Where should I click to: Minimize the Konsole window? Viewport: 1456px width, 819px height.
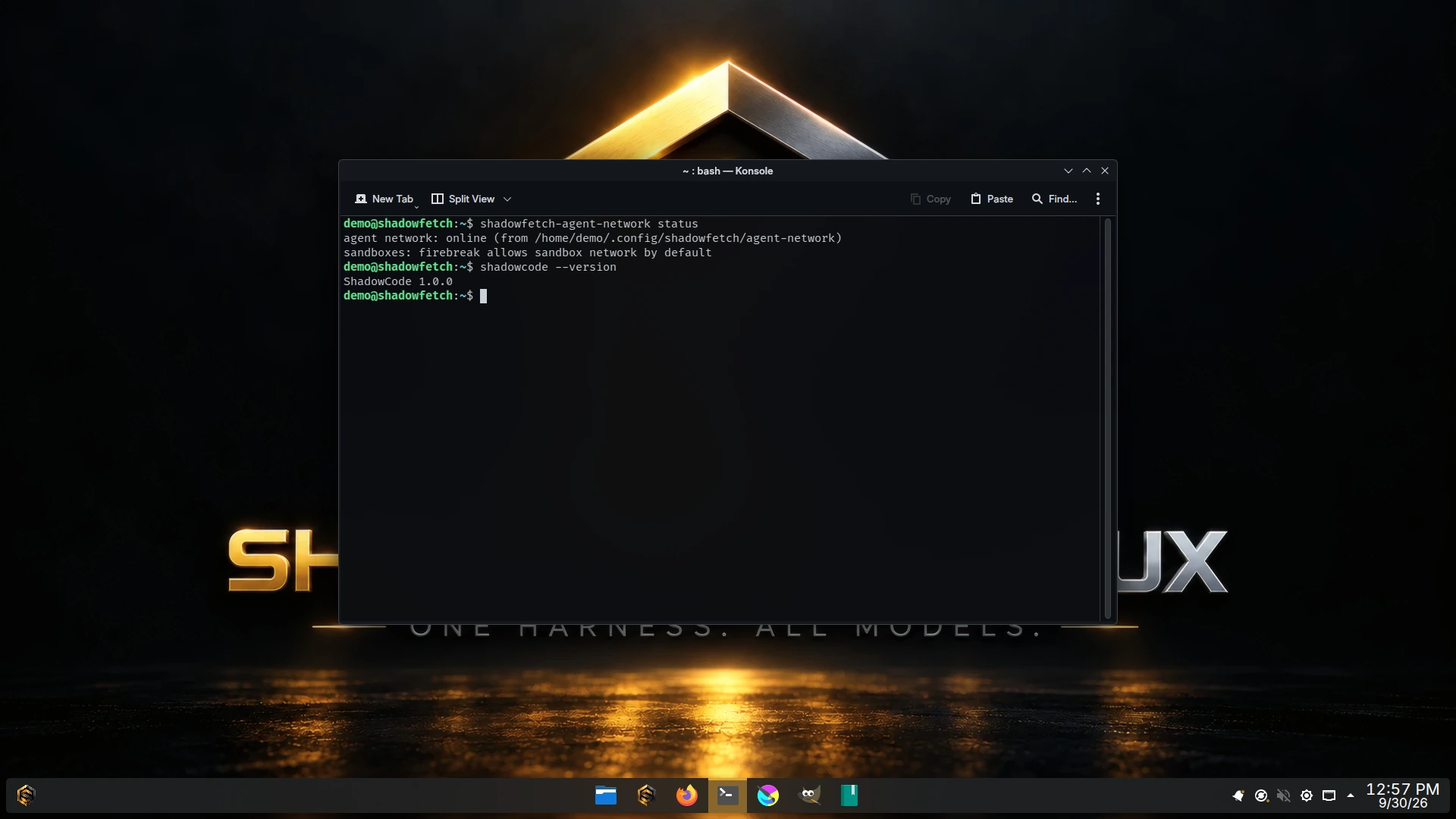1068,171
